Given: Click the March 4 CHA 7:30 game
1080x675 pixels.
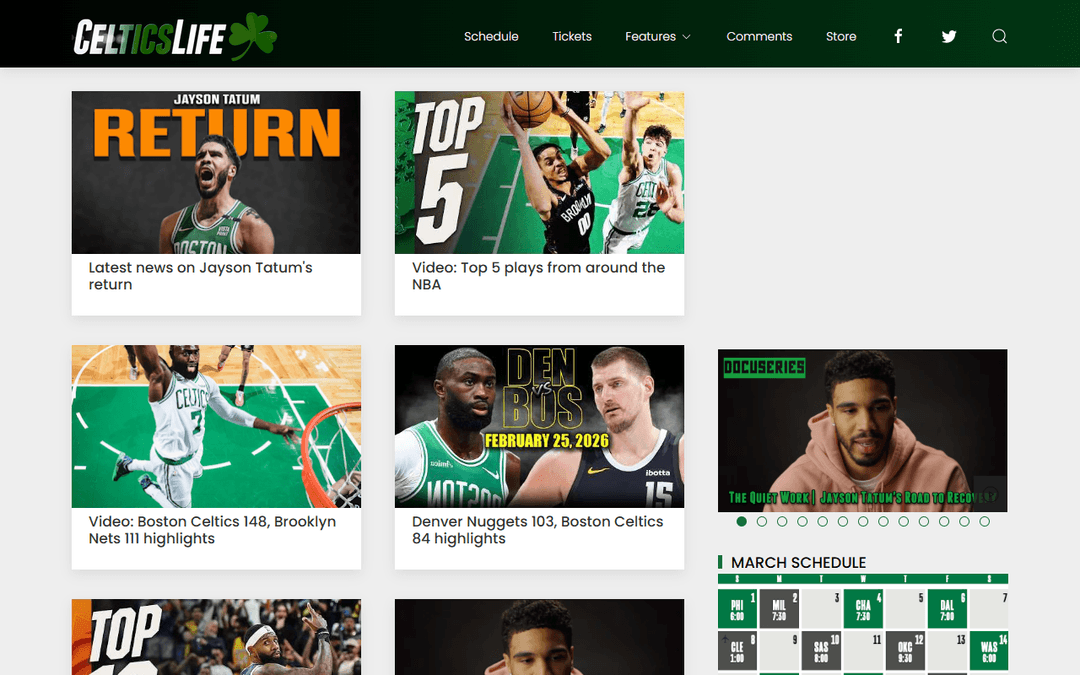Looking at the screenshot, I should (863, 609).
